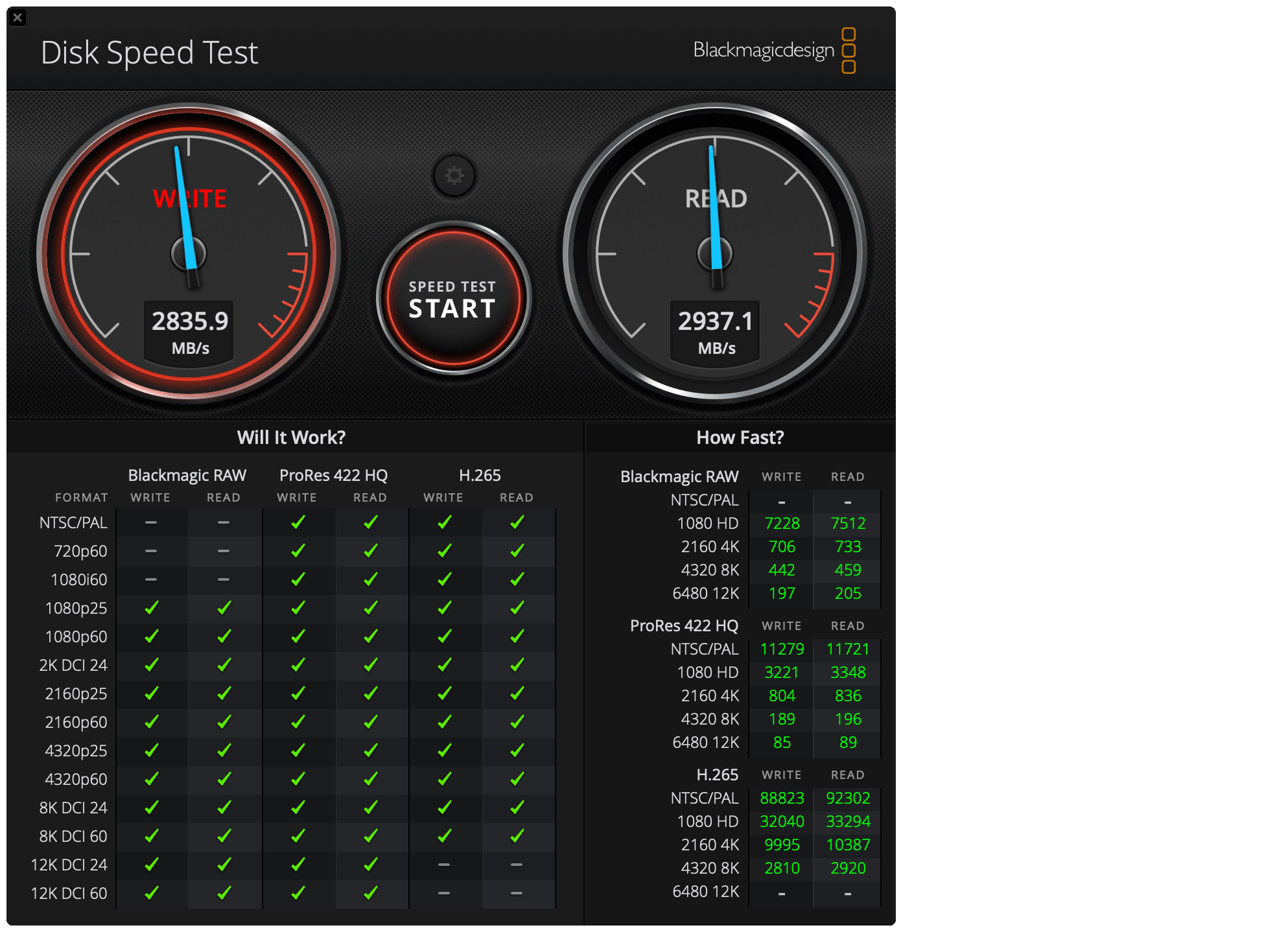
Task: Click H.265 write checkmark for 1080i60
Action: point(444,579)
